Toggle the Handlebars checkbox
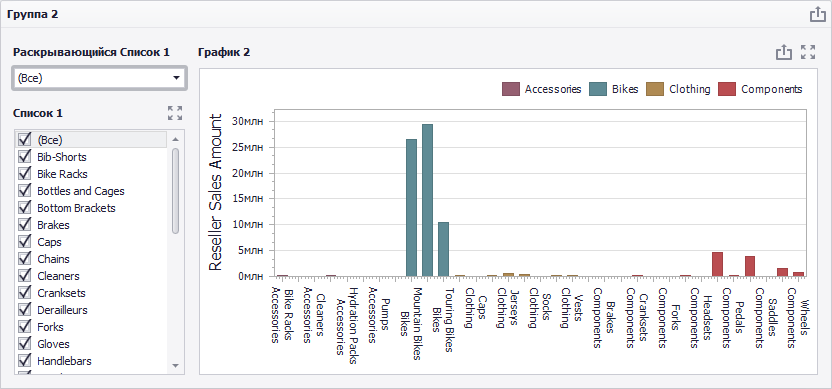This screenshot has height=389, width=832. point(24,360)
